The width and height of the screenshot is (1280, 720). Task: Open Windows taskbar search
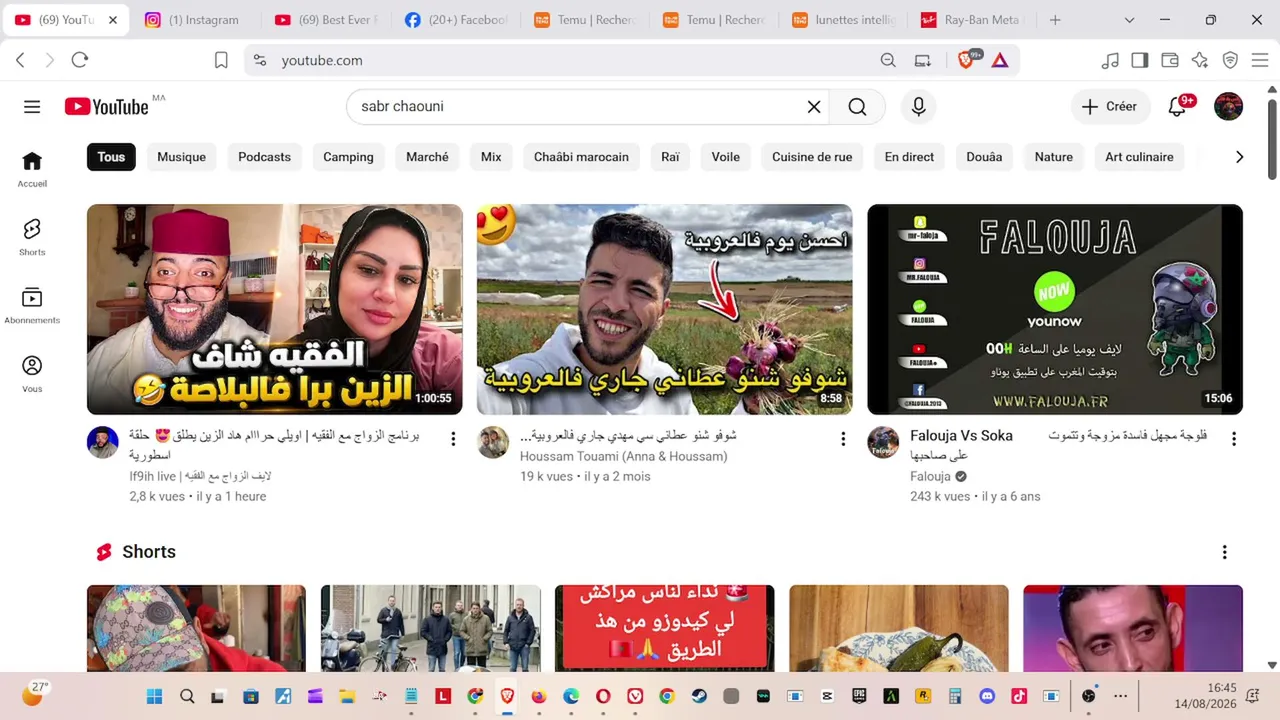pos(187,696)
